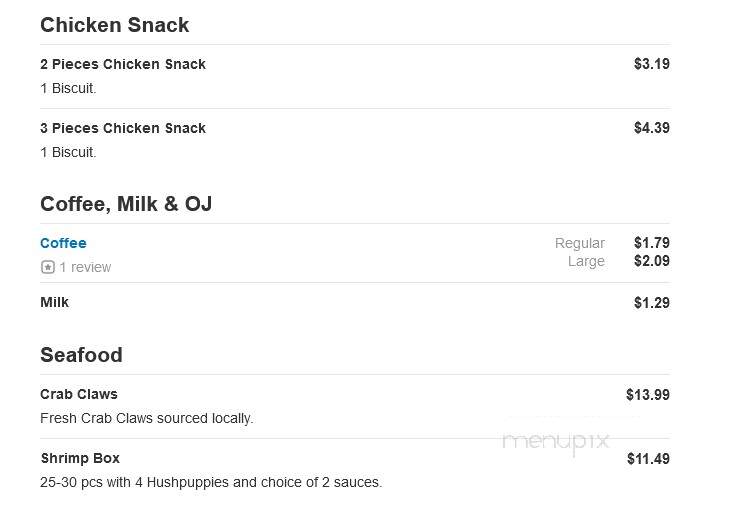Select the Large coffee size label
Viewport: 735px width, 524px height.
click(586, 261)
